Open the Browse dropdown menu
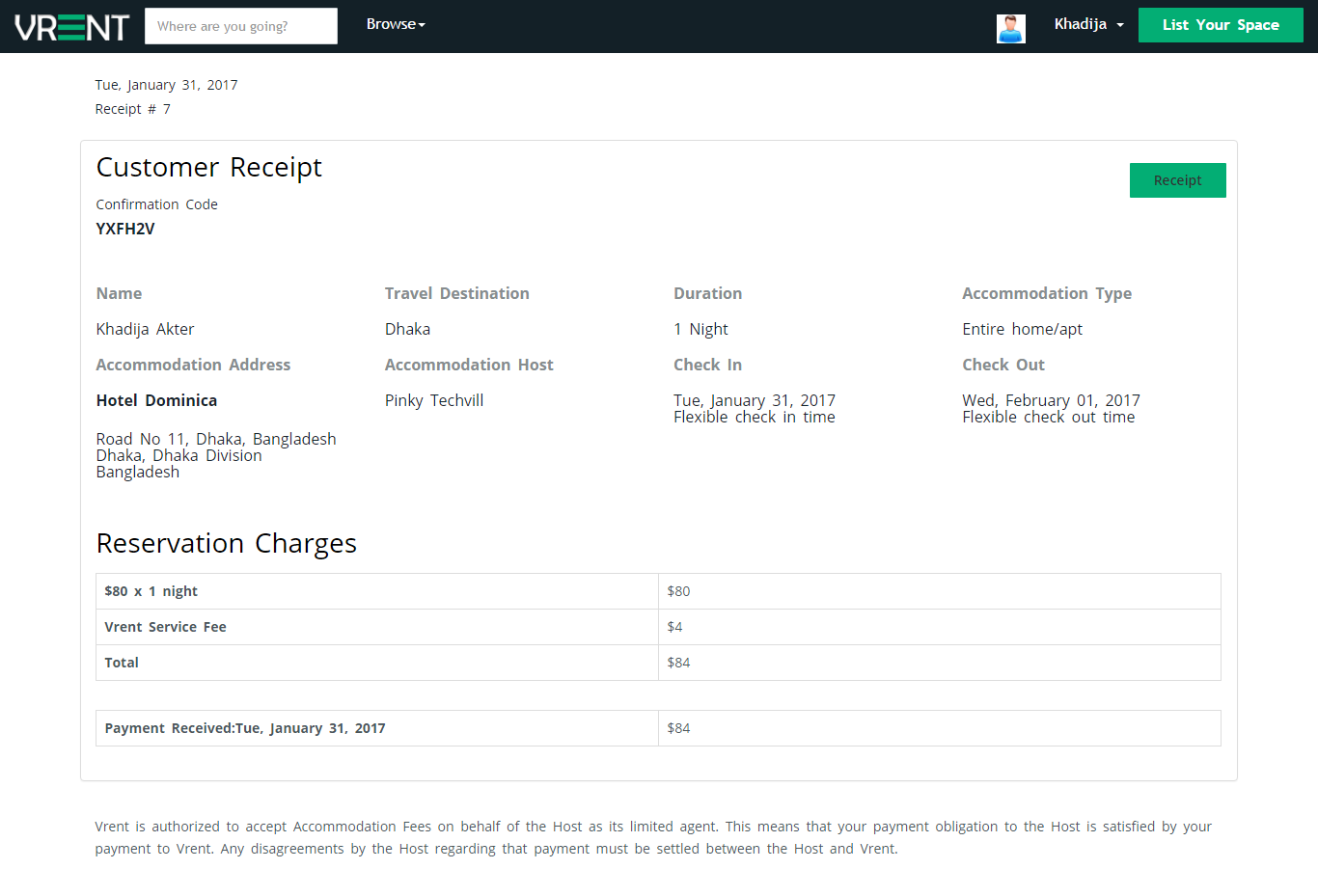This screenshot has width=1318, height=896. coord(395,24)
